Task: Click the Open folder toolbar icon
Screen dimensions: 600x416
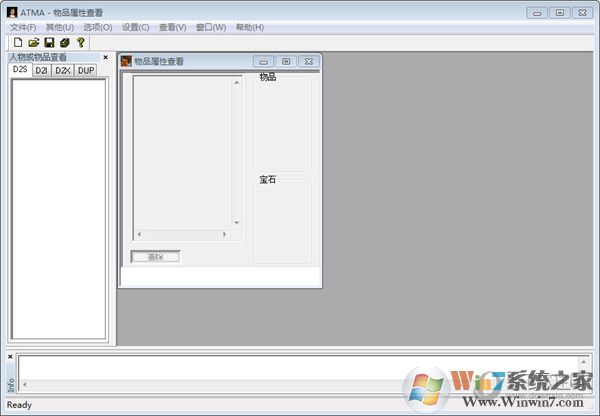Action: click(34, 42)
